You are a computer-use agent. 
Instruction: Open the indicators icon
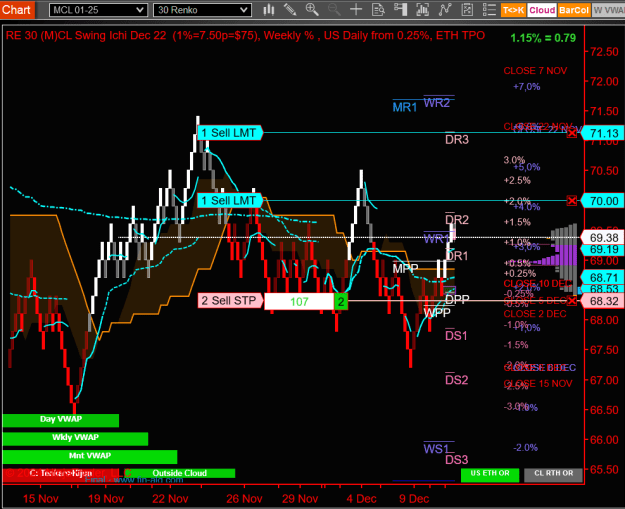[x=445, y=10]
